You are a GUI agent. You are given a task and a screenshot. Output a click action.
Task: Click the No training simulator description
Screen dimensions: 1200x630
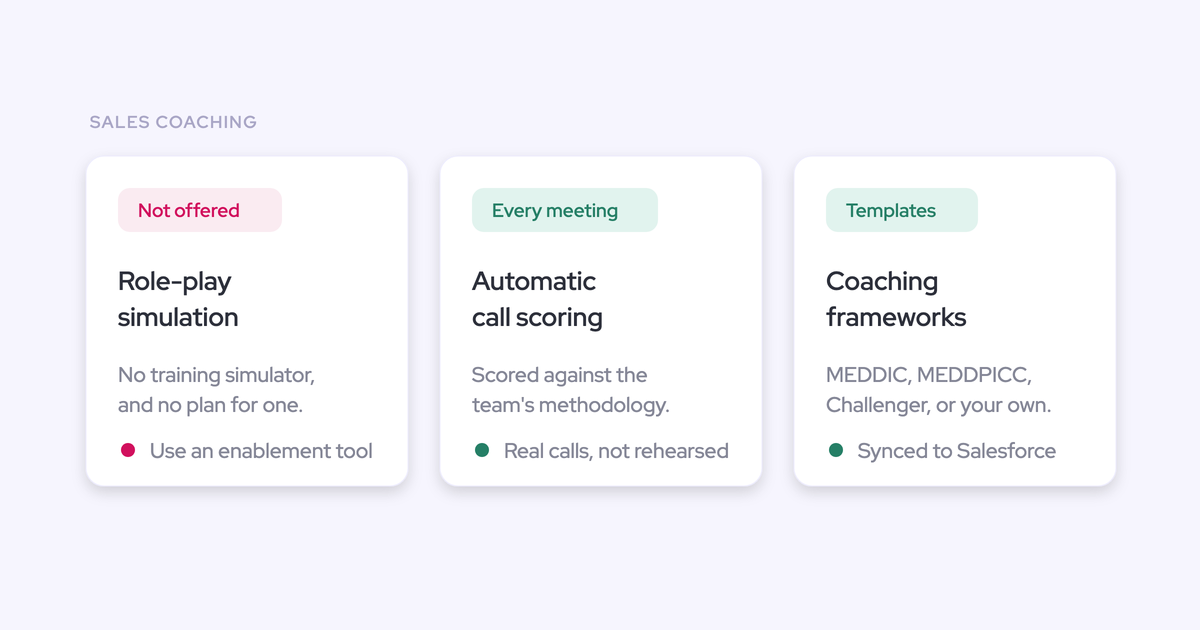click(217, 390)
